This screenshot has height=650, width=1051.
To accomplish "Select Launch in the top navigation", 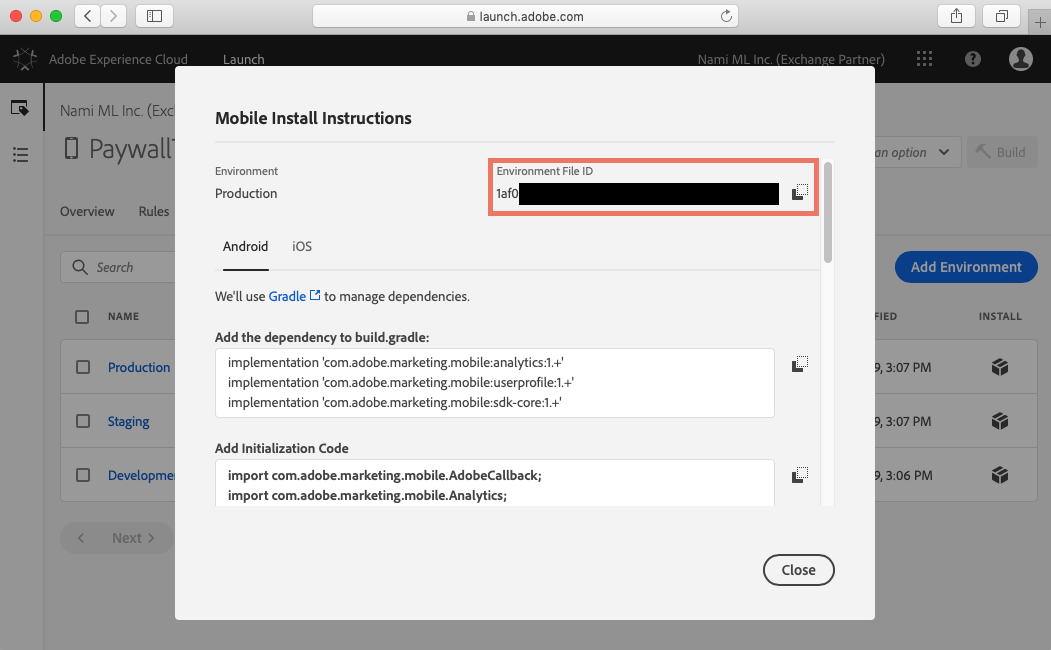I will tap(243, 59).
